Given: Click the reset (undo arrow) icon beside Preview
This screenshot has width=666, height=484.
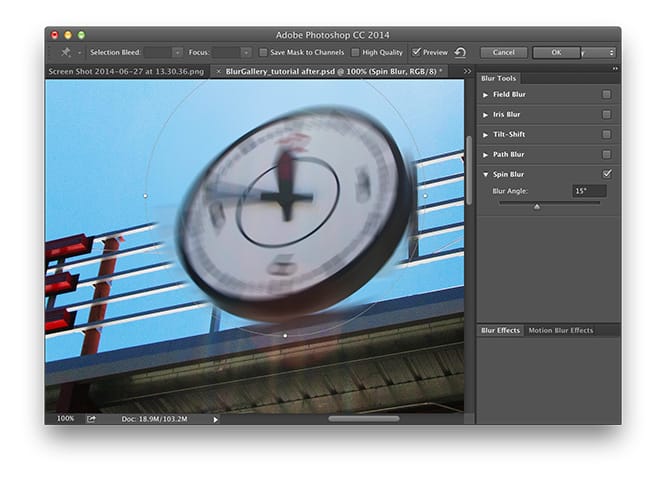Looking at the screenshot, I should [460, 52].
